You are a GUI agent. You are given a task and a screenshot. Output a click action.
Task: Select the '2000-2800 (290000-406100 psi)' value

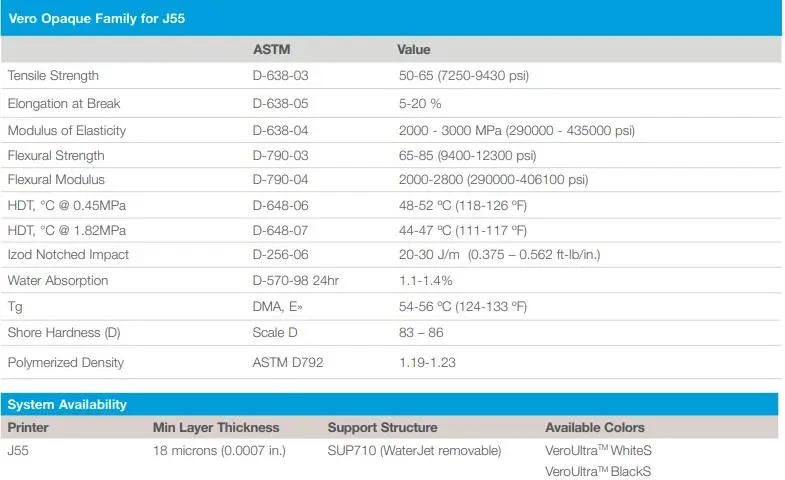[x=494, y=180]
